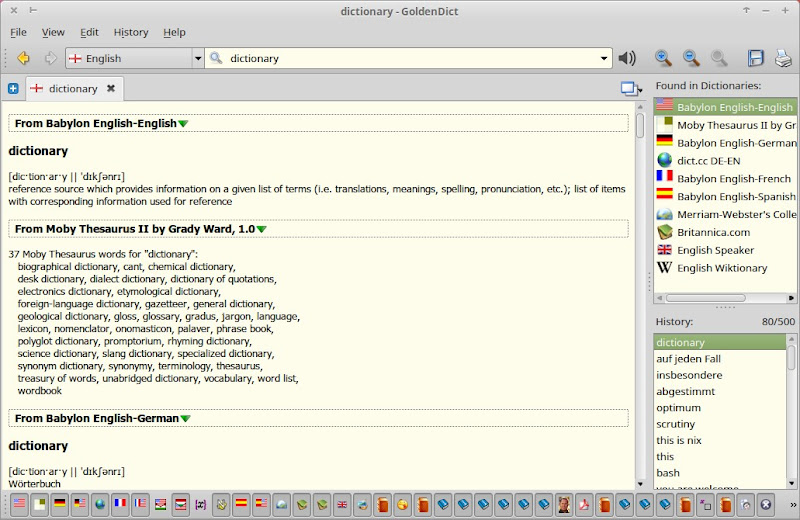Collapse the Babylon English-English article
Screen dimensions: 800x520
click(183, 123)
